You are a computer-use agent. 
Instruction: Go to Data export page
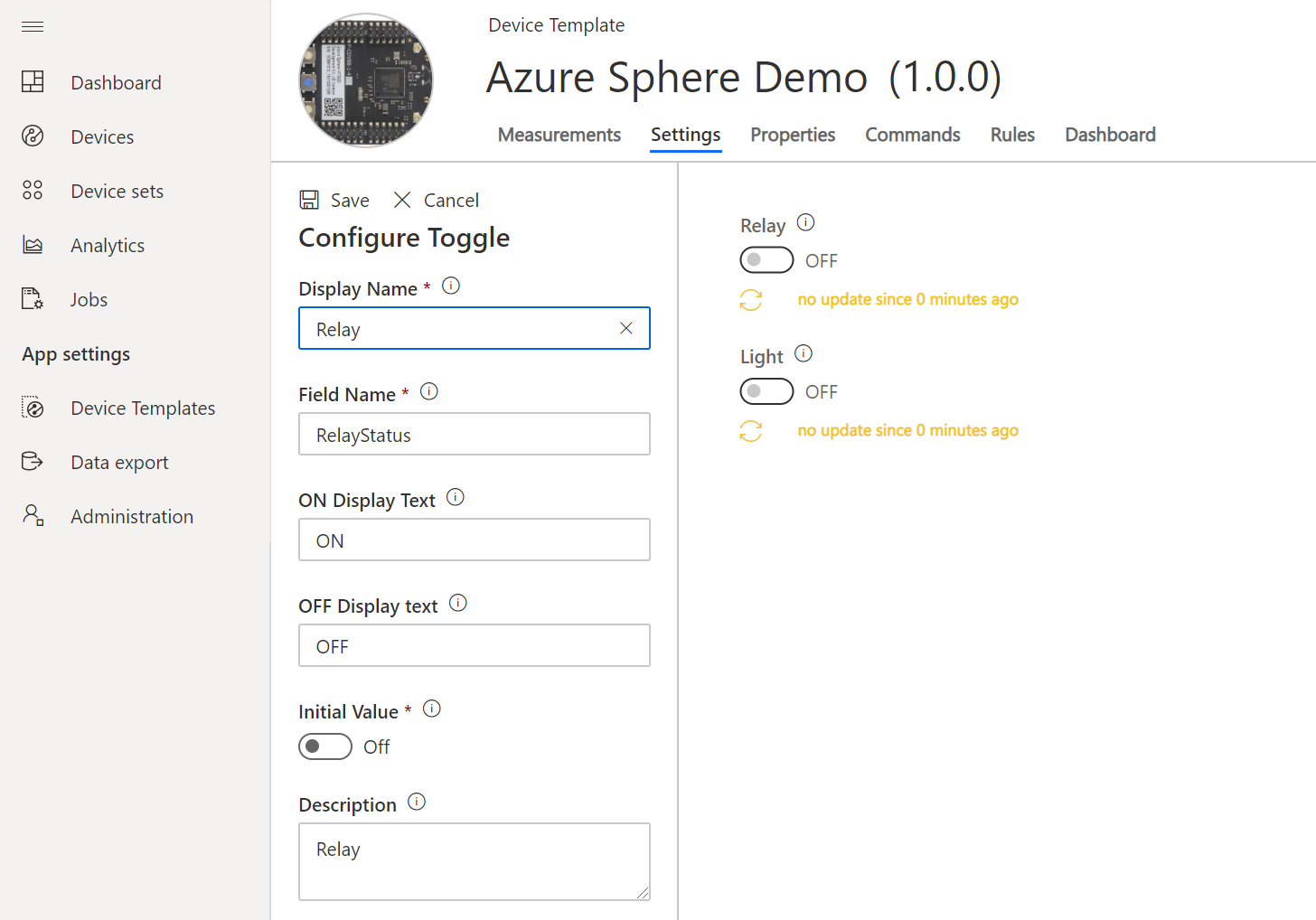tap(119, 463)
